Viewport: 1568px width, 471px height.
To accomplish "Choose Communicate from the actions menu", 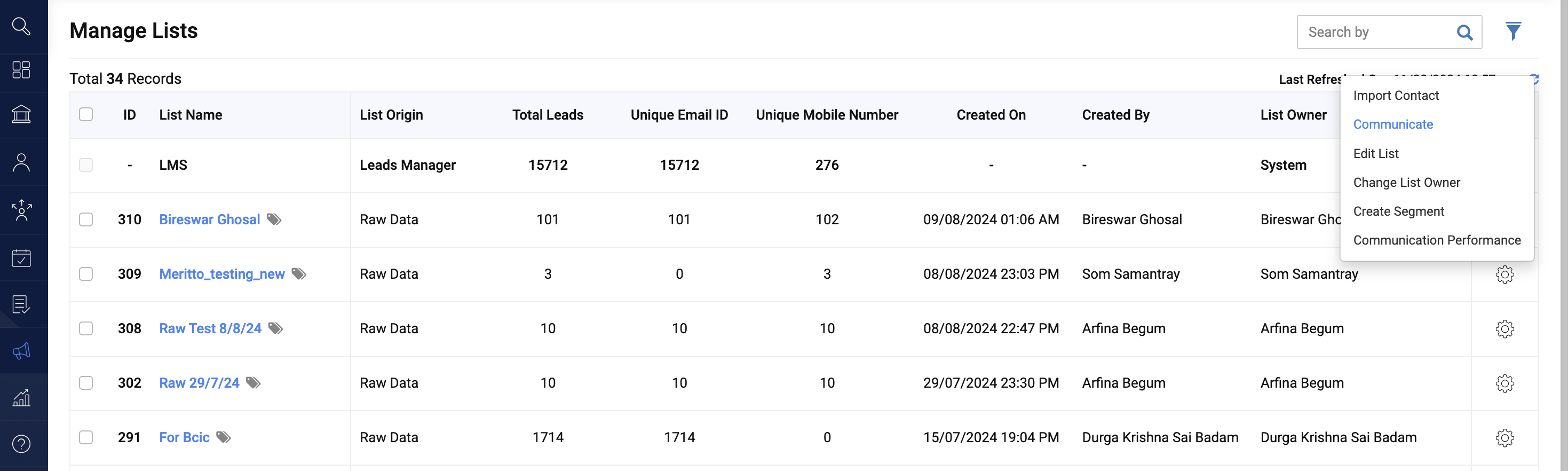I will click(x=1393, y=124).
